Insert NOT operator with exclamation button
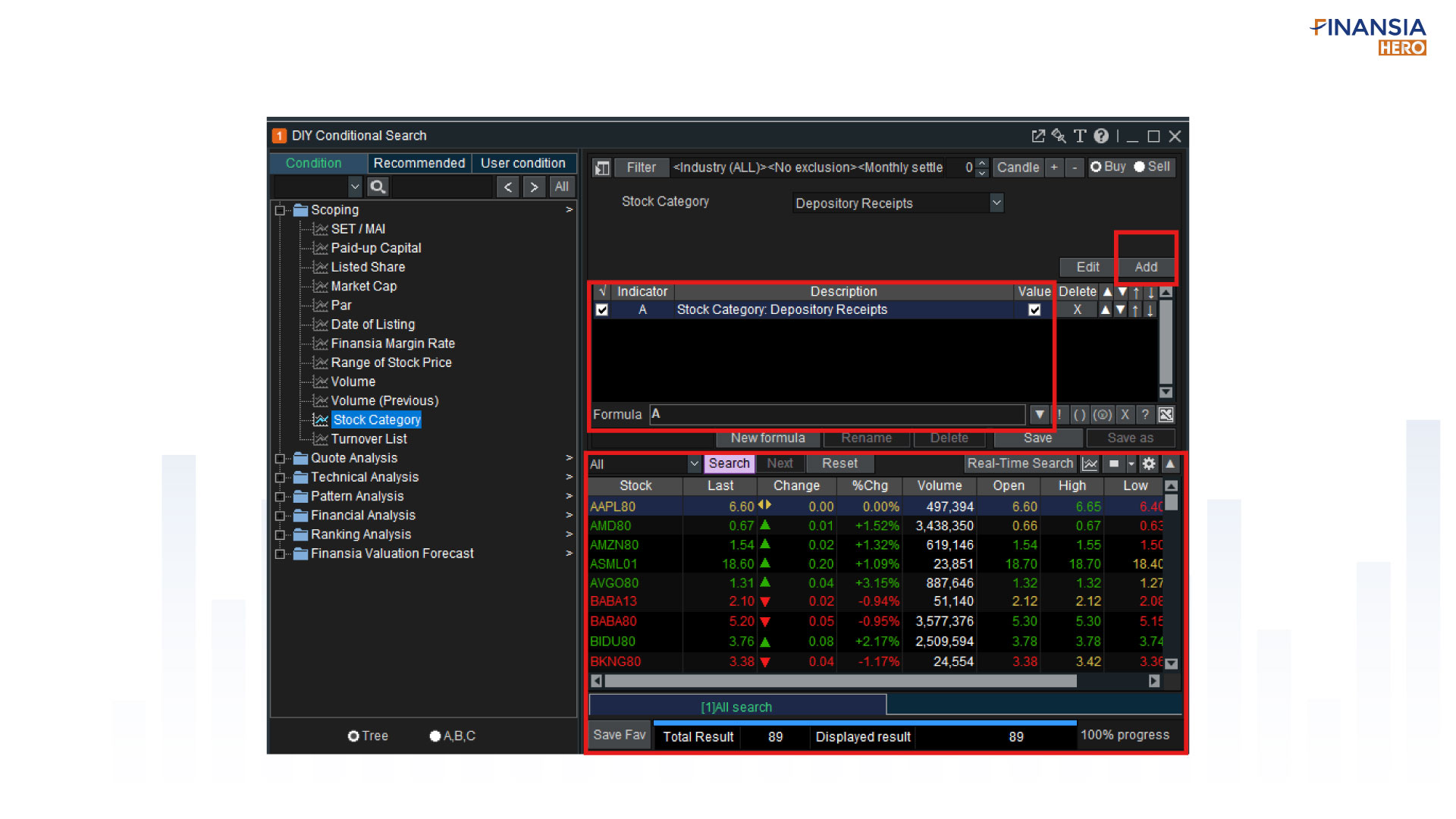The height and width of the screenshot is (819, 1456). (1059, 415)
